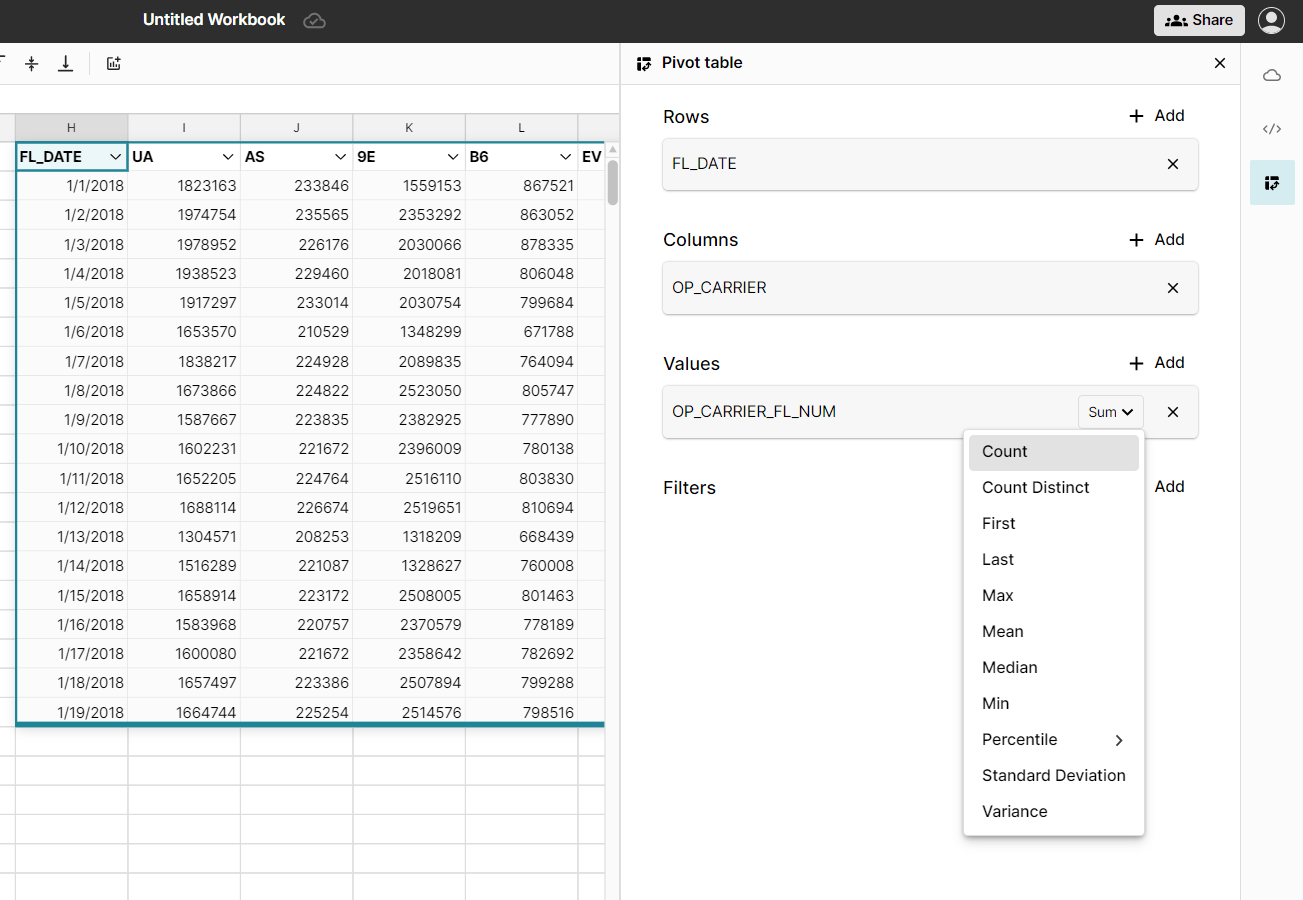Click the cloud icon in the right sidebar

tap(1271, 75)
